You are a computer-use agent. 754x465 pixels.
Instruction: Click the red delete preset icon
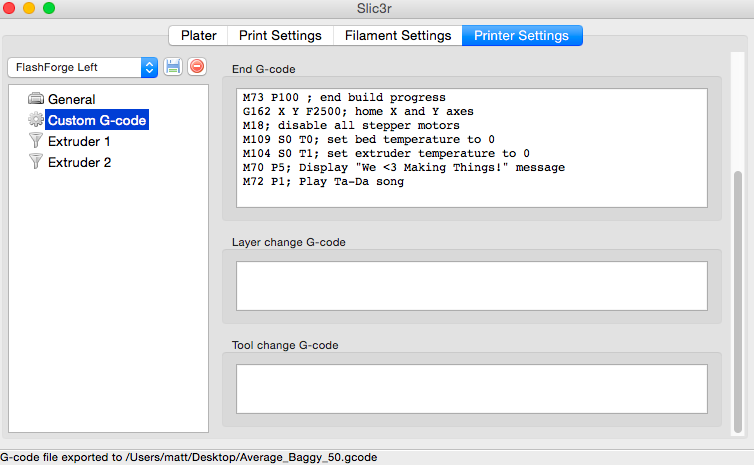click(197, 67)
